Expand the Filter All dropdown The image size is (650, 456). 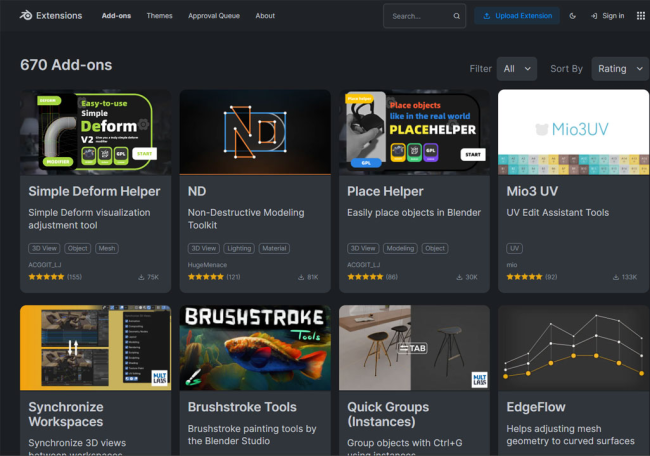click(x=518, y=69)
